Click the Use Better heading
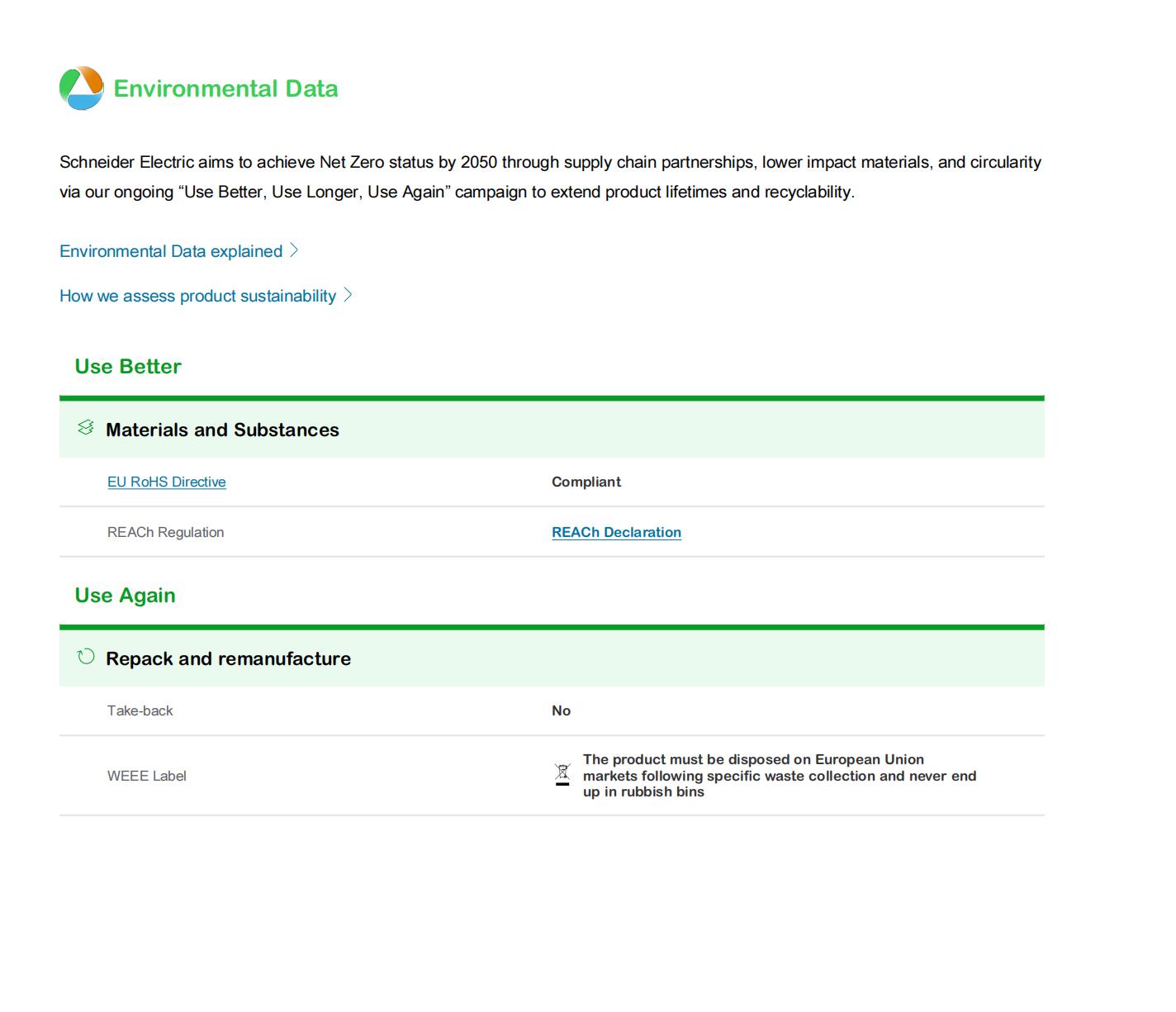Image resolution: width=1176 pixels, height=1012 pixels. [x=128, y=366]
